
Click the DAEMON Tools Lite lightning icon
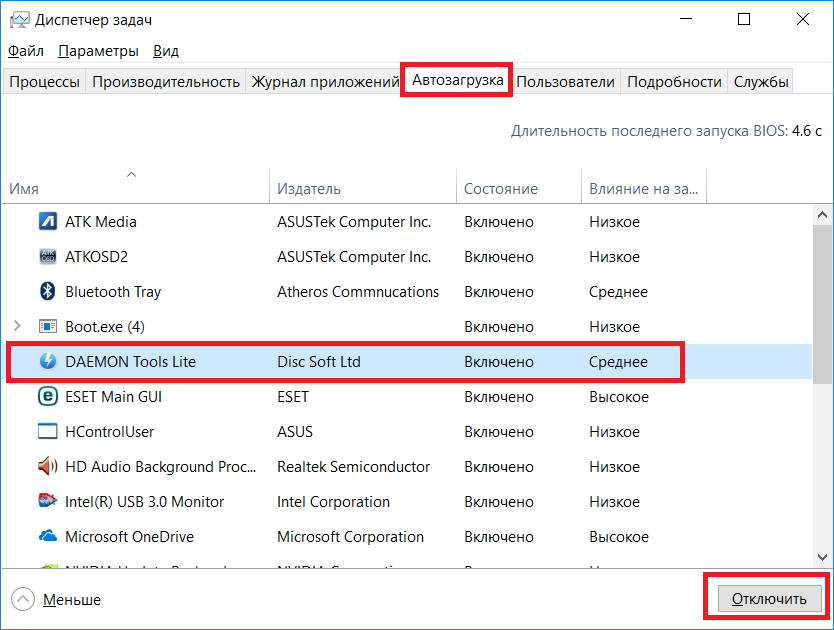[48, 361]
